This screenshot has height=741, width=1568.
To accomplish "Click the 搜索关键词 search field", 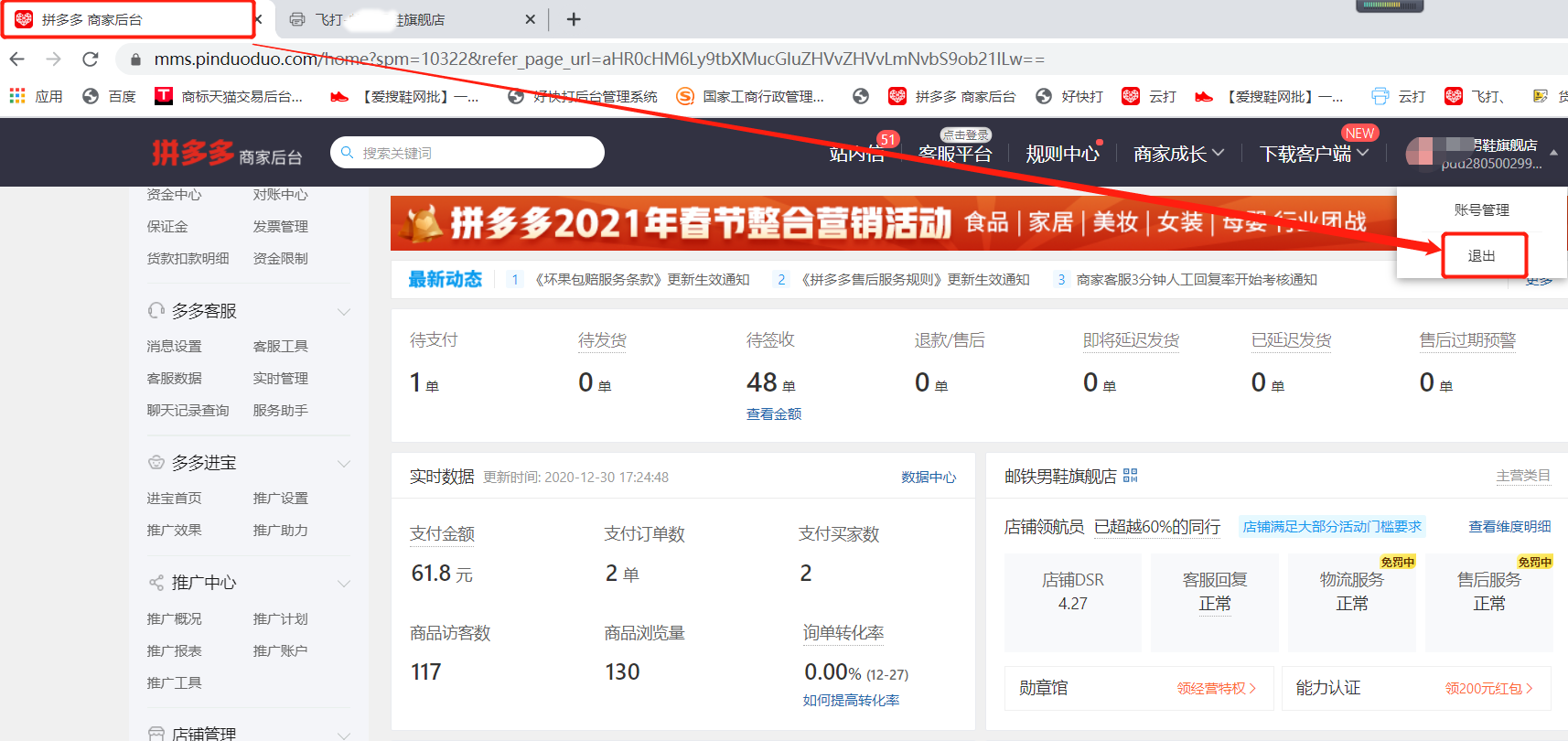I will pyautogui.click(x=476, y=153).
